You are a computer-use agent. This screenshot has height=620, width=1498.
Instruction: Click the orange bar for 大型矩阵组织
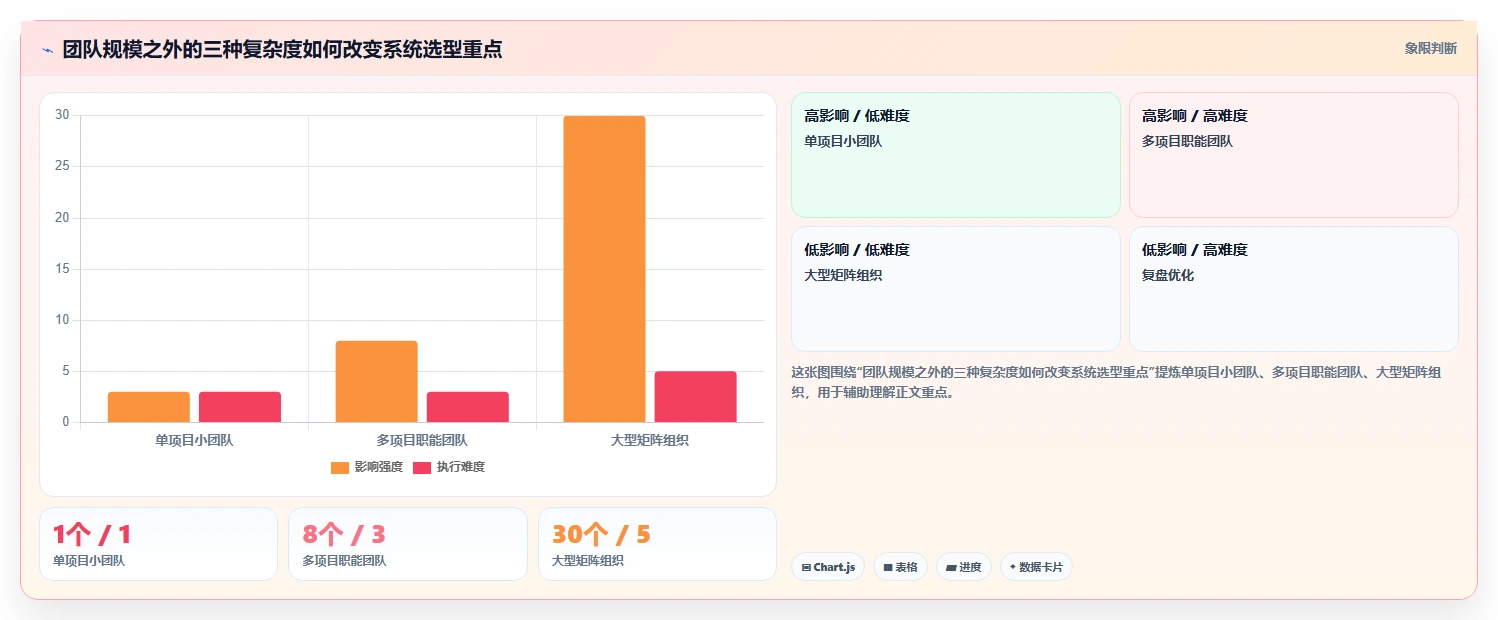pos(604,269)
